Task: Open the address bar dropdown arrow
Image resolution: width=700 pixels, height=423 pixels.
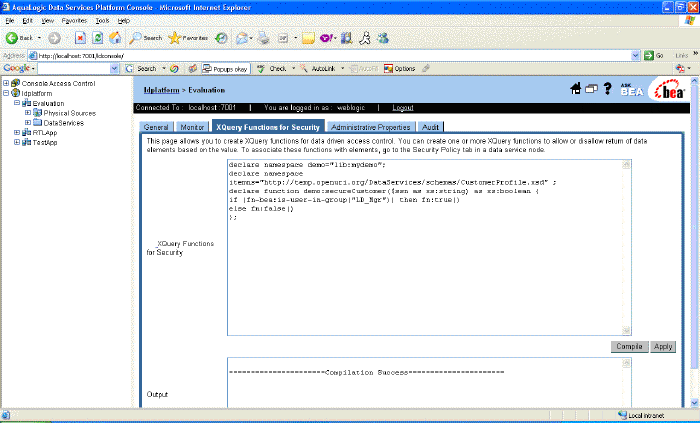Action: [636, 55]
